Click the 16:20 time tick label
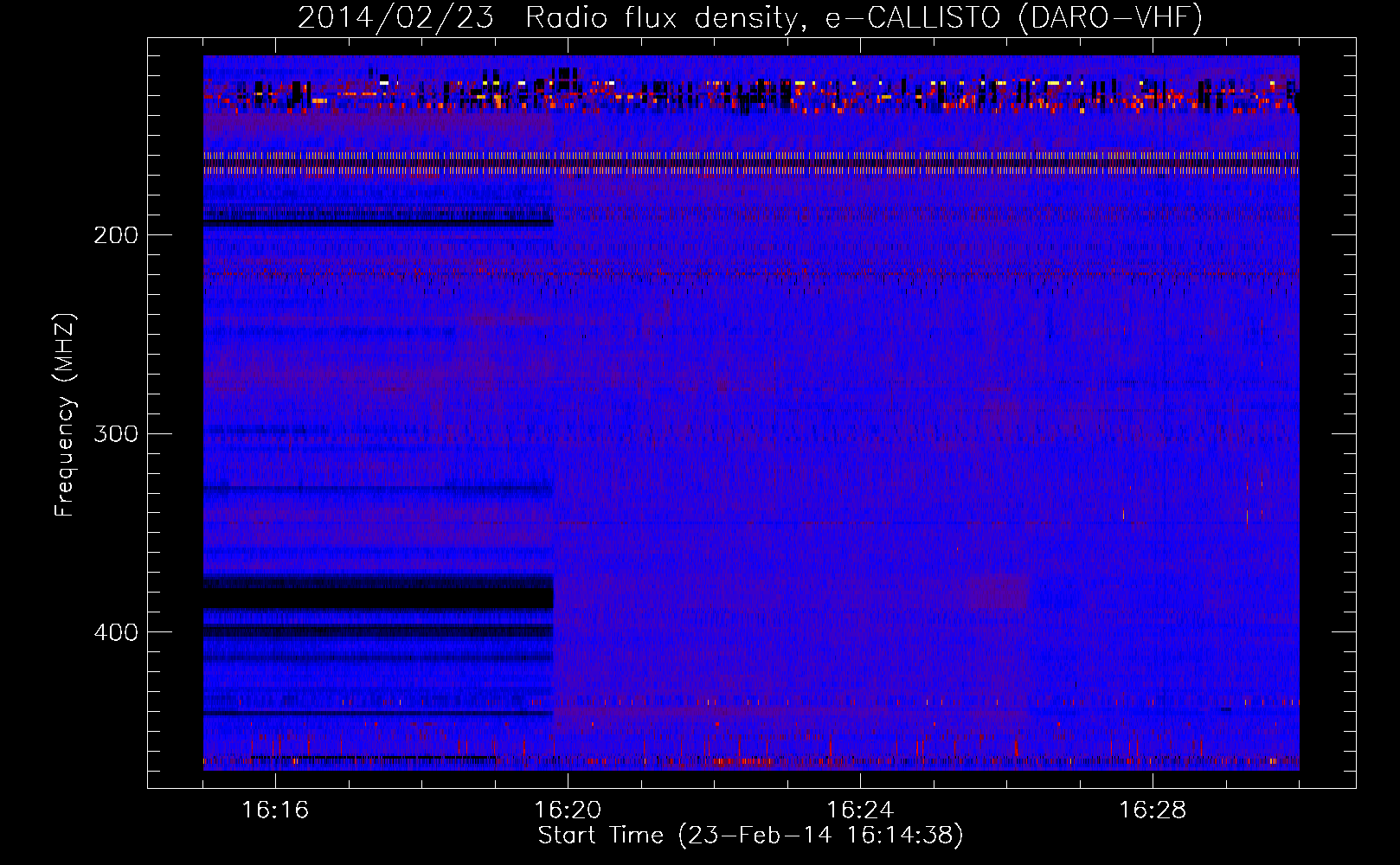 [x=568, y=810]
